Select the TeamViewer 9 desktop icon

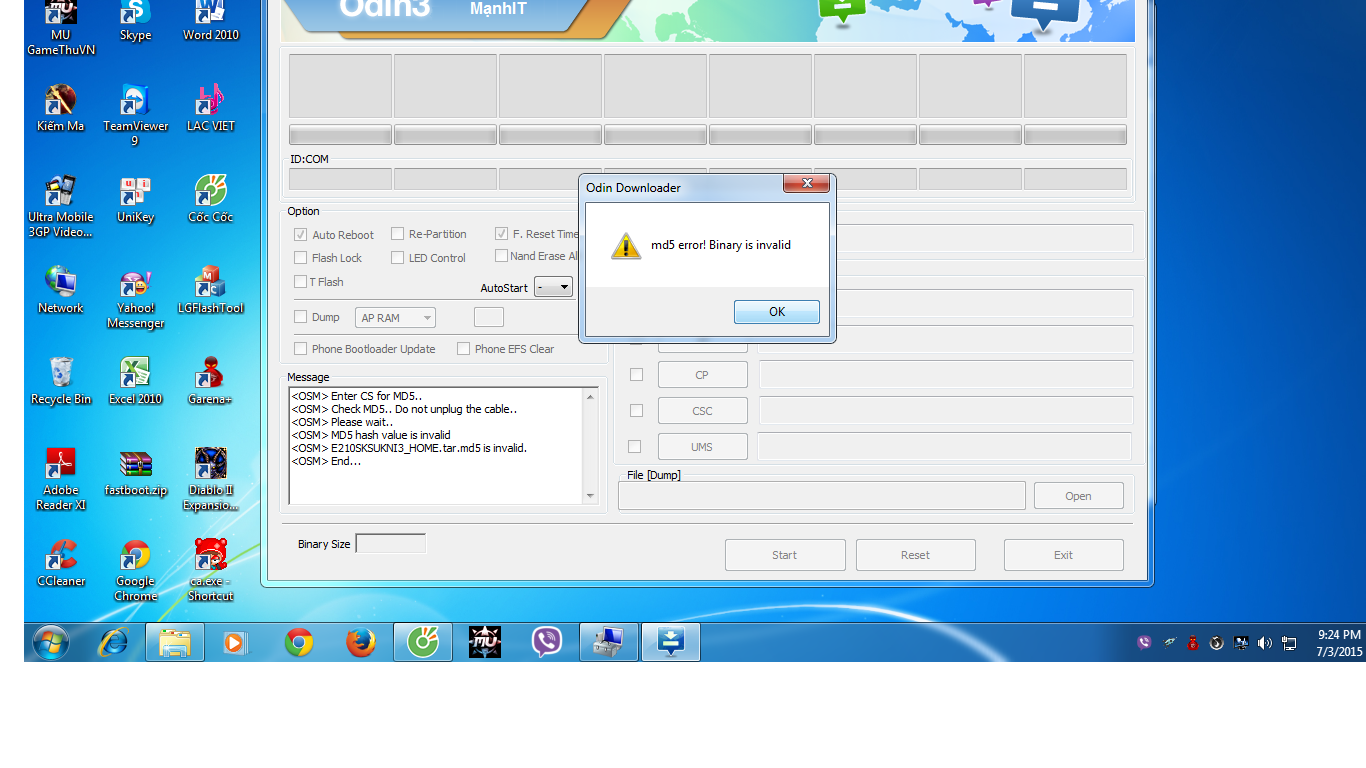click(135, 115)
